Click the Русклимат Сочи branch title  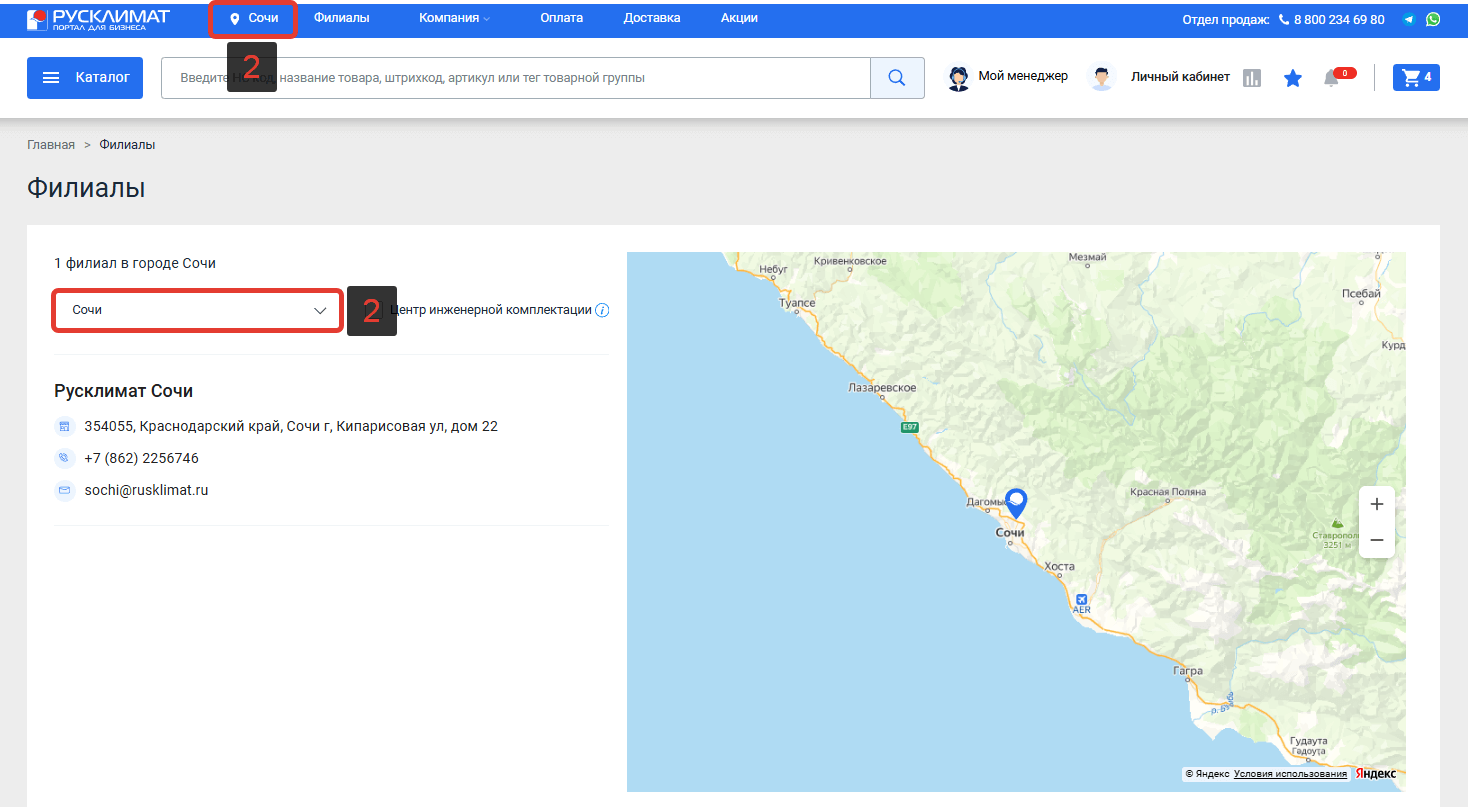tap(123, 391)
